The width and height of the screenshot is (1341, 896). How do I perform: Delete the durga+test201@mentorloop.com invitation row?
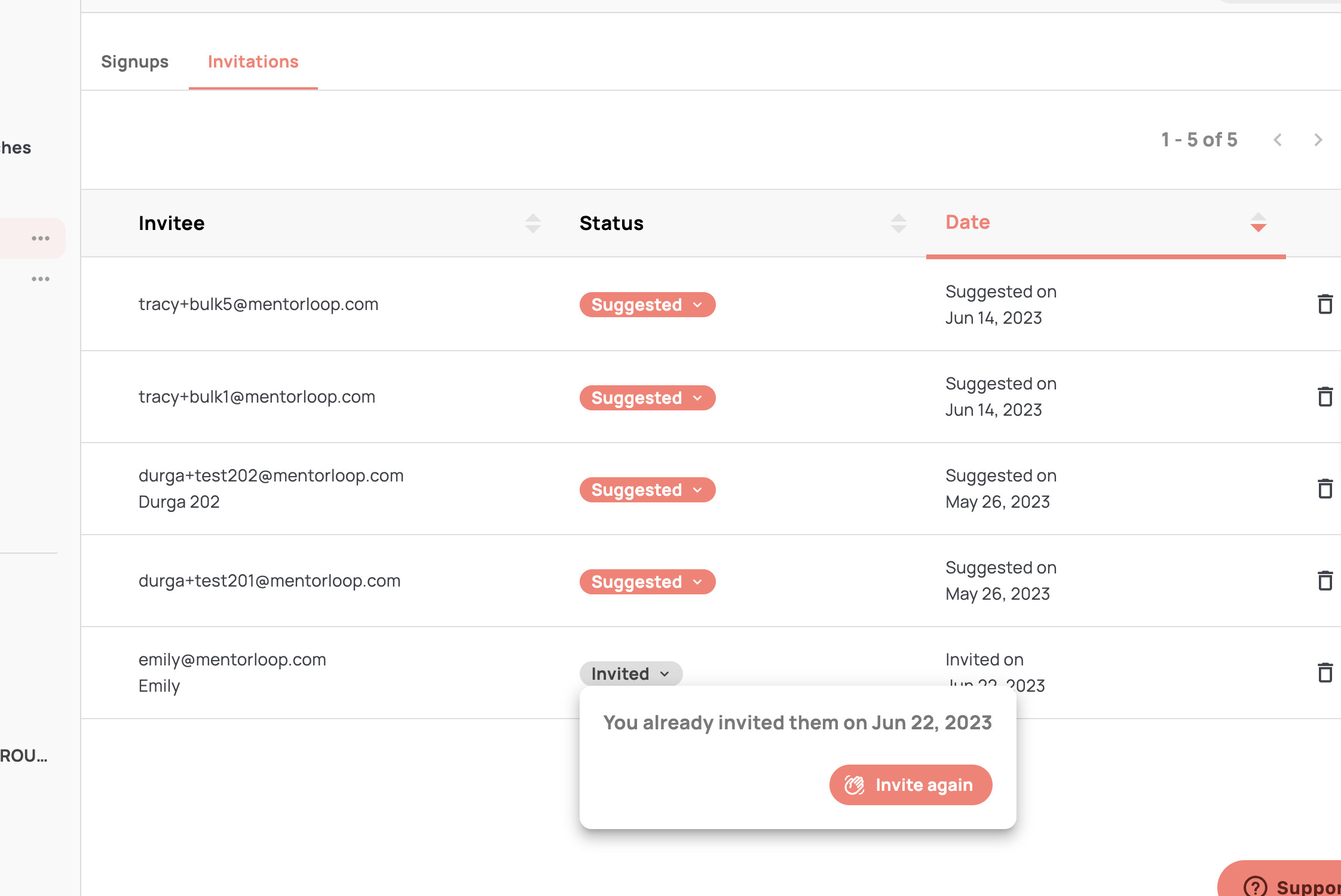1325,581
